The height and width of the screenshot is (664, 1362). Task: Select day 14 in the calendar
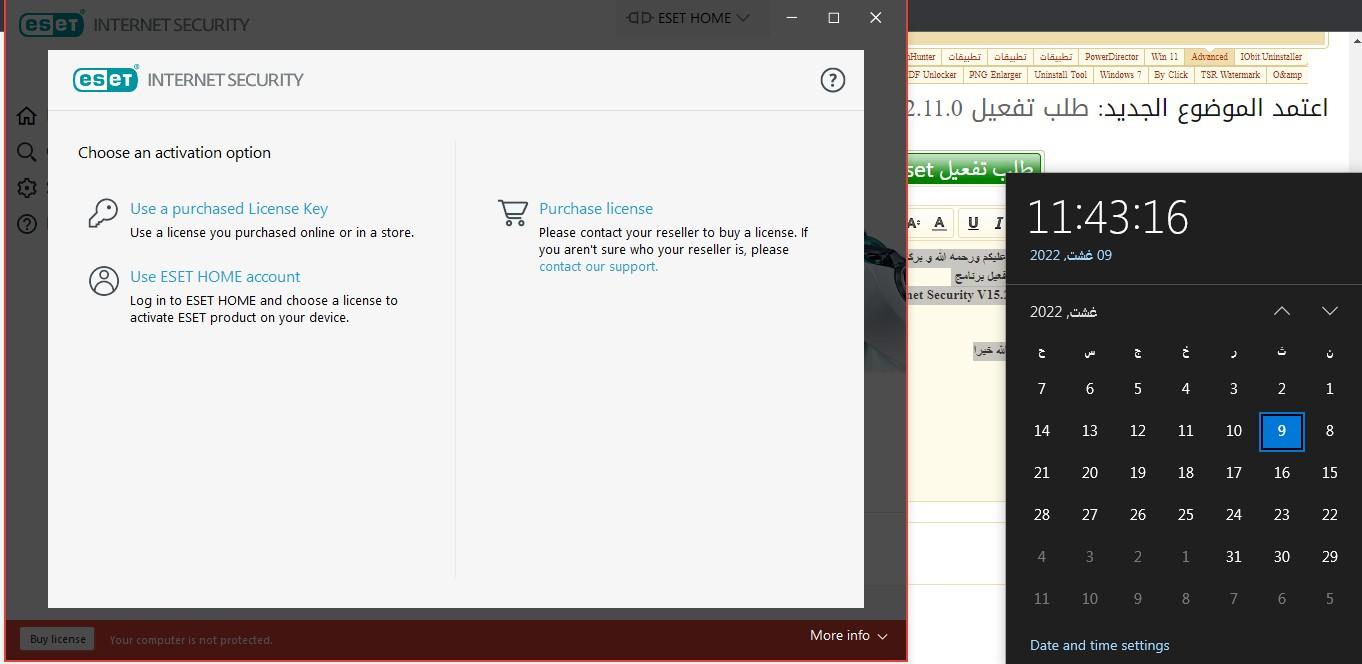[1042, 431]
